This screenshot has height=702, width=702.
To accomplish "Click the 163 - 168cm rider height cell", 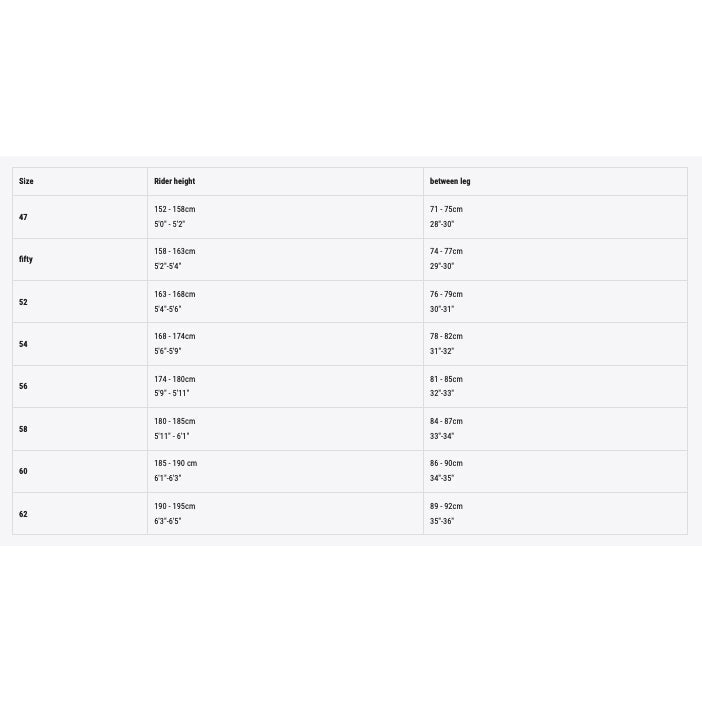I will (174, 295).
